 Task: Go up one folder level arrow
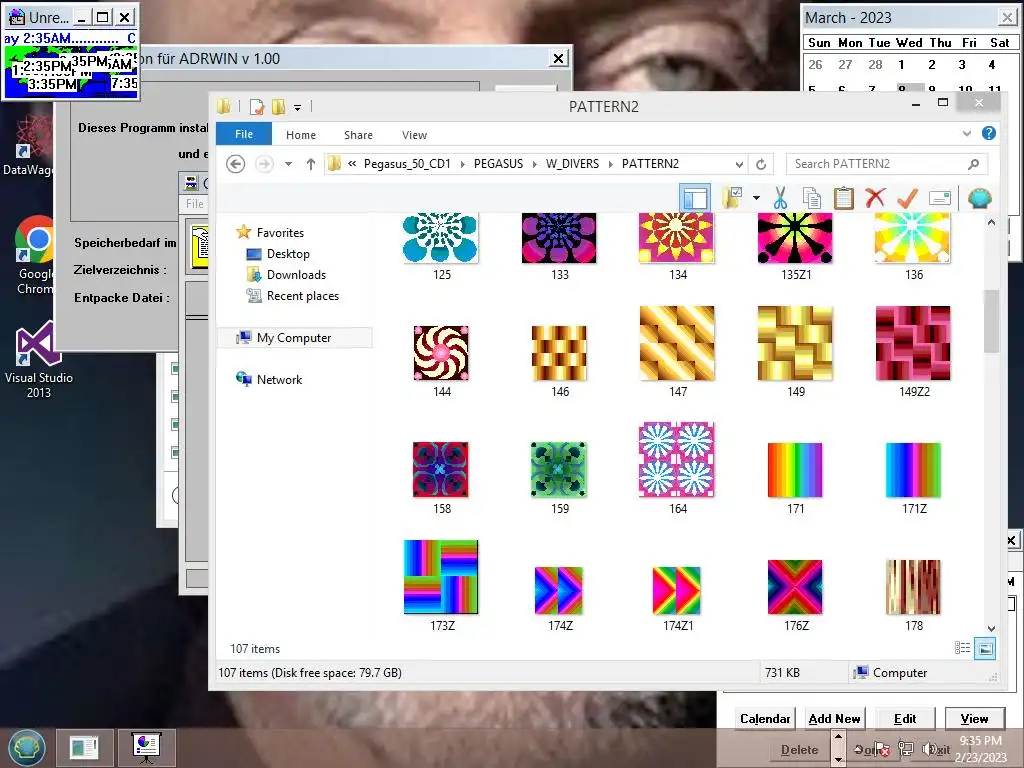click(311, 164)
